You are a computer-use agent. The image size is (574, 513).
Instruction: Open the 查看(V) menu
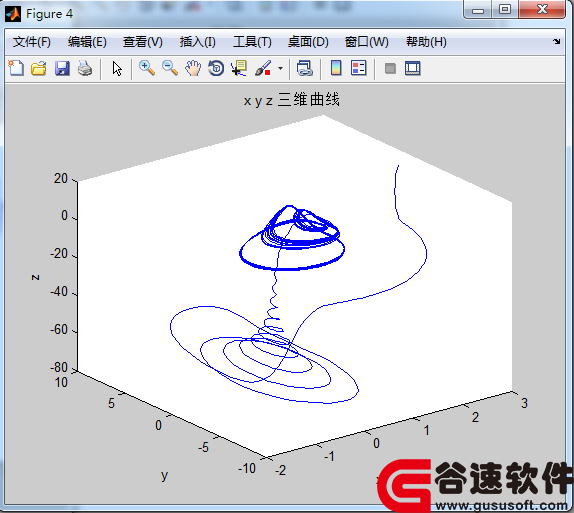click(x=143, y=42)
